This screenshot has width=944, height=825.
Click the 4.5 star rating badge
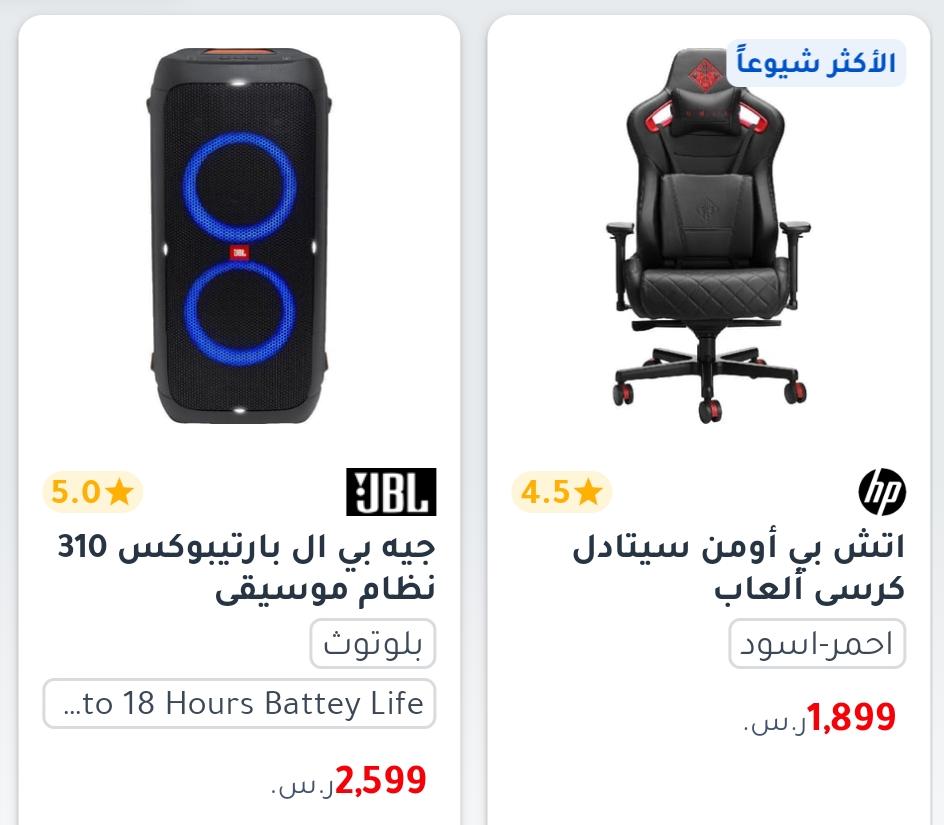561,492
